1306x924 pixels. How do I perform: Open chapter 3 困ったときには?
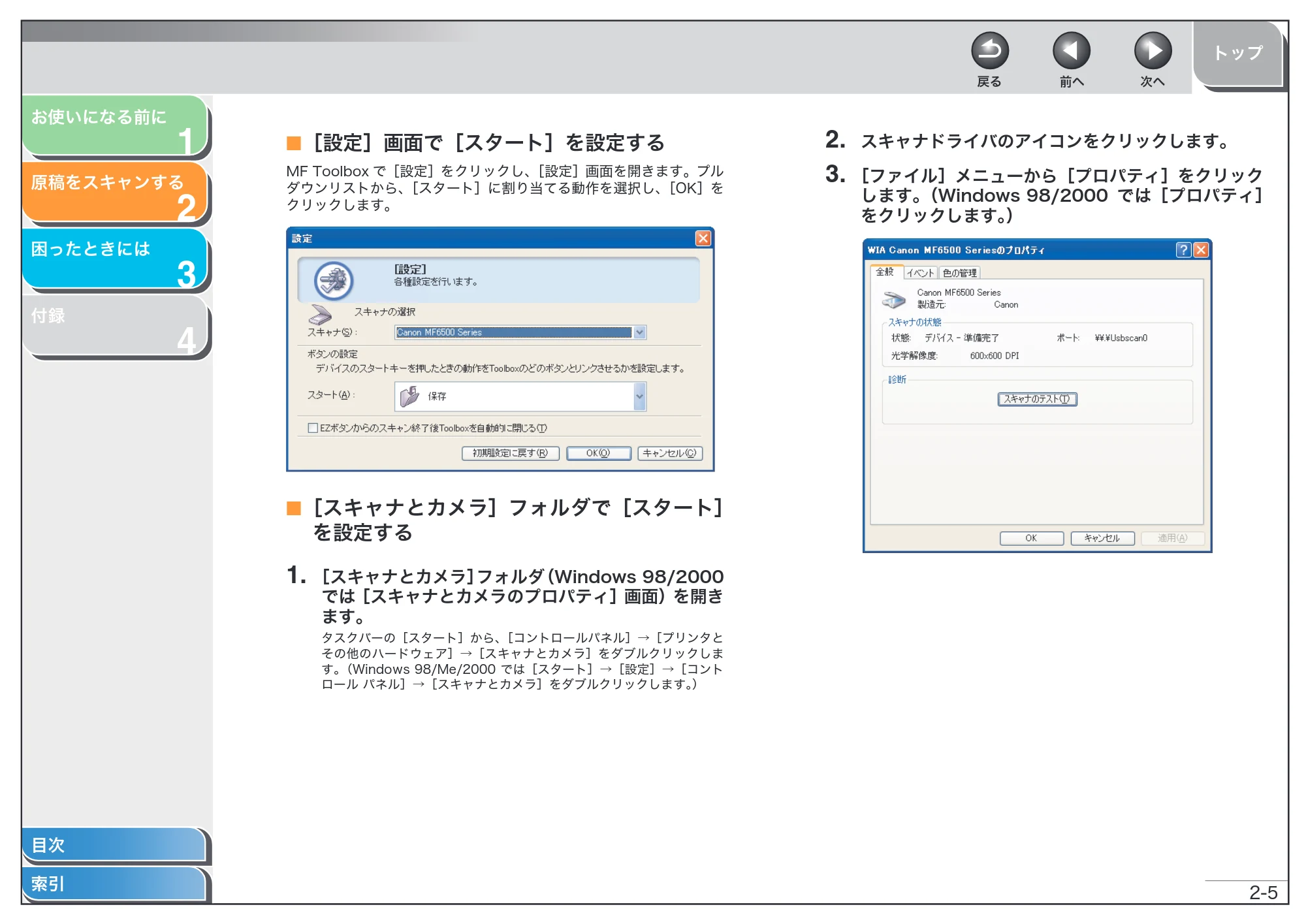(115, 258)
